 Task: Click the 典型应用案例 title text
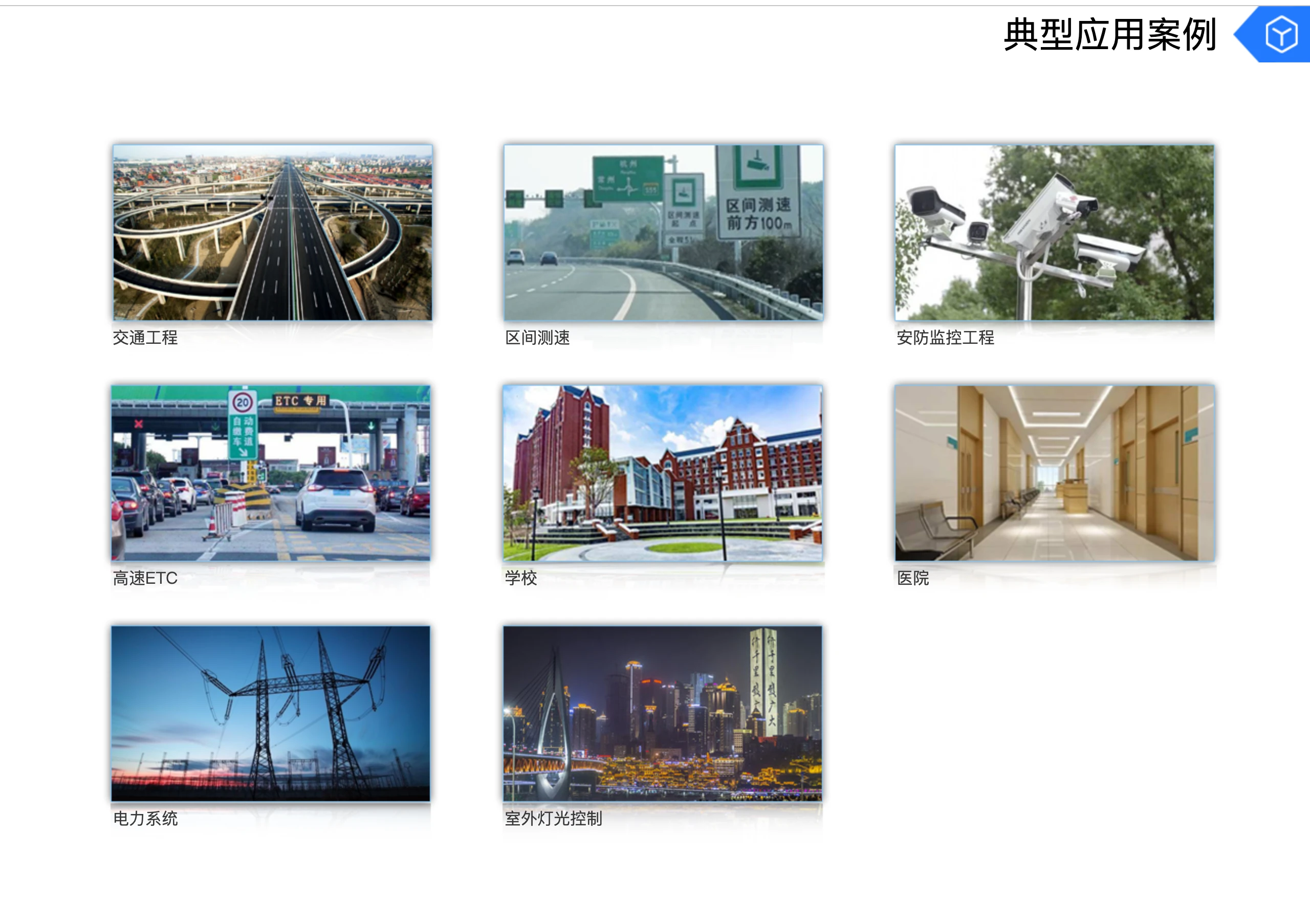pyautogui.click(x=1110, y=35)
